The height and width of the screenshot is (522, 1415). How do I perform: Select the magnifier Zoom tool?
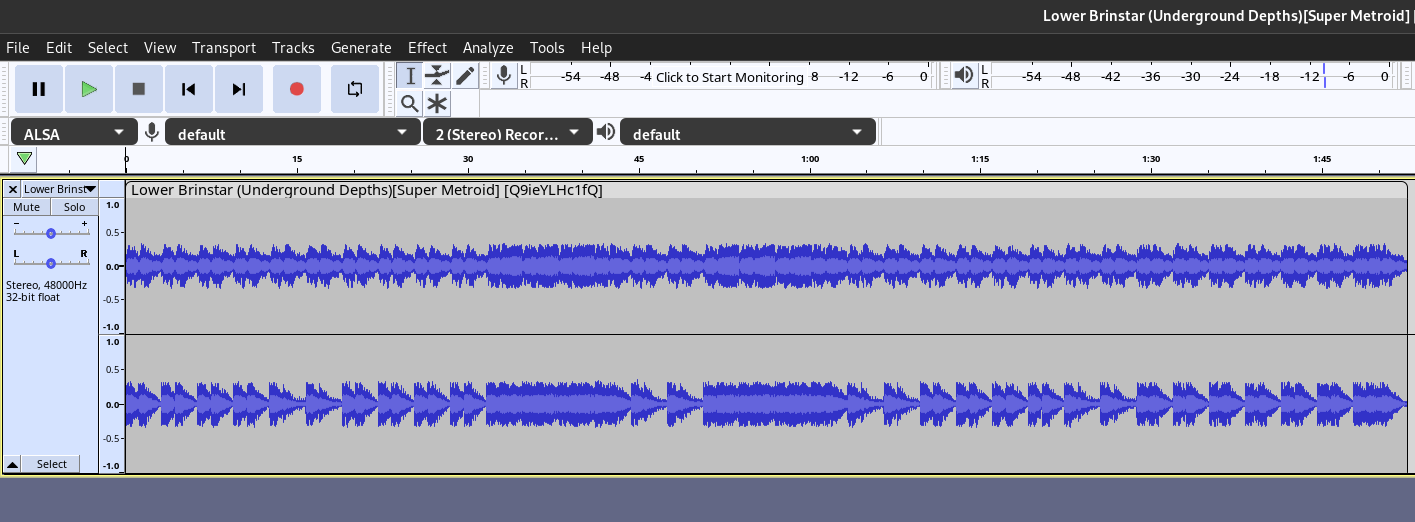point(410,103)
